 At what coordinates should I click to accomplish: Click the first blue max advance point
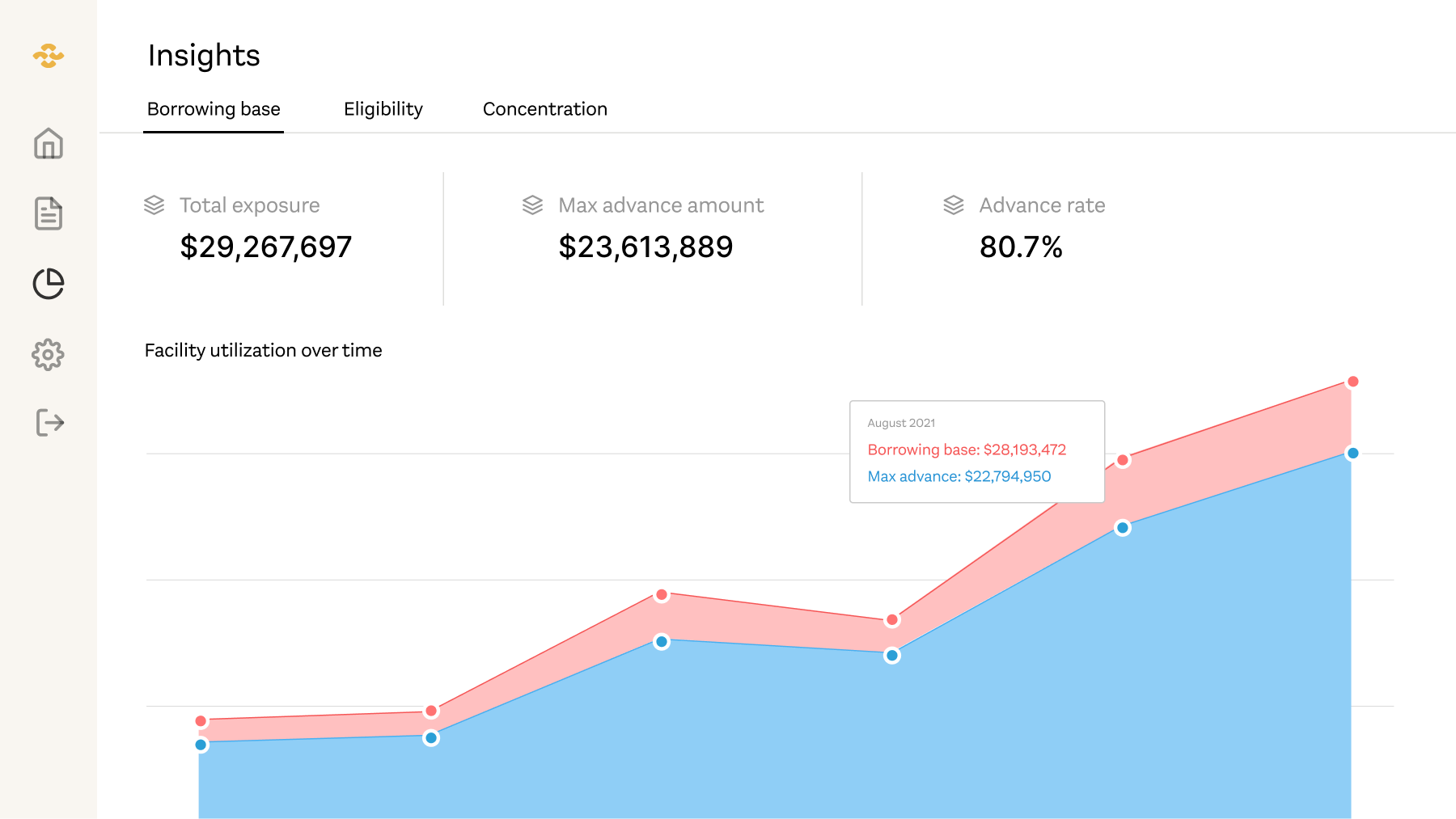(x=201, y=745)
